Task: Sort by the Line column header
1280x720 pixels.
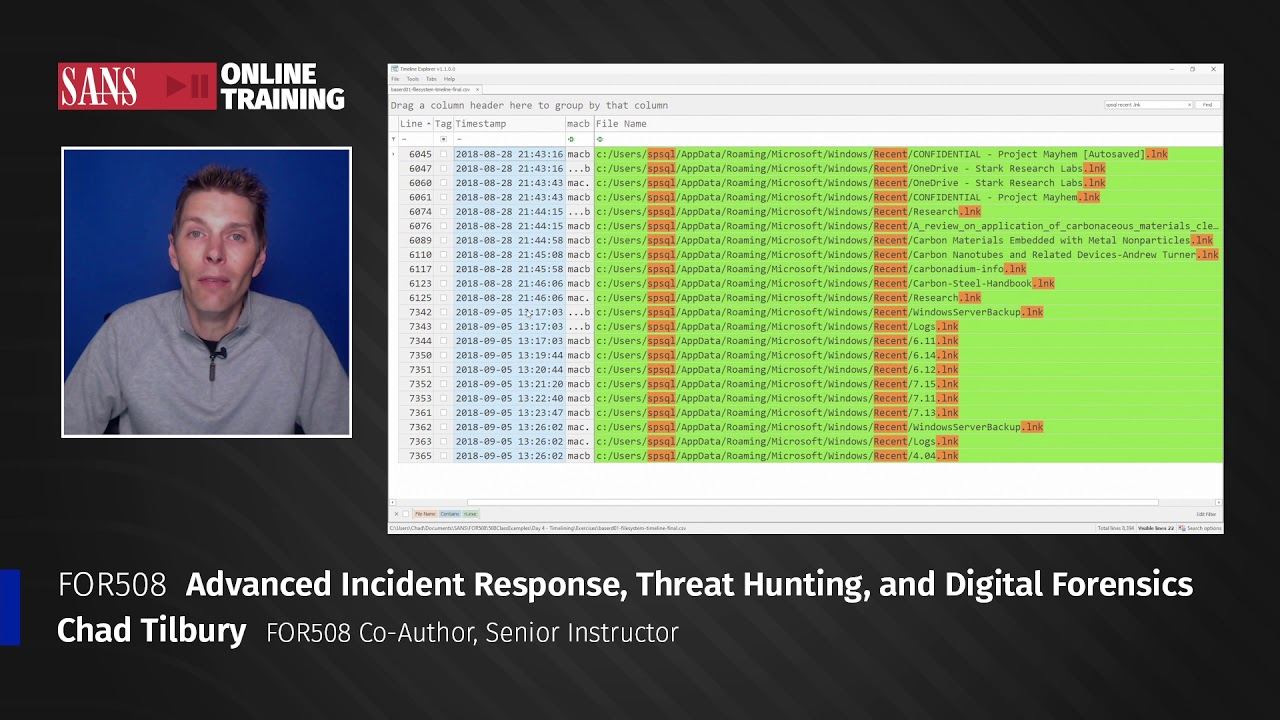Action: click(415, 124)
